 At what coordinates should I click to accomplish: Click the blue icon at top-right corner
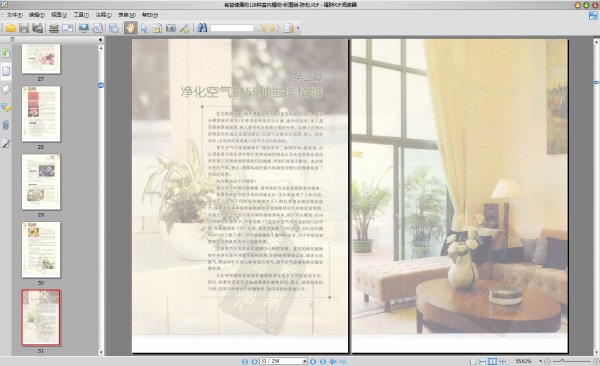(x=593, y=16)
